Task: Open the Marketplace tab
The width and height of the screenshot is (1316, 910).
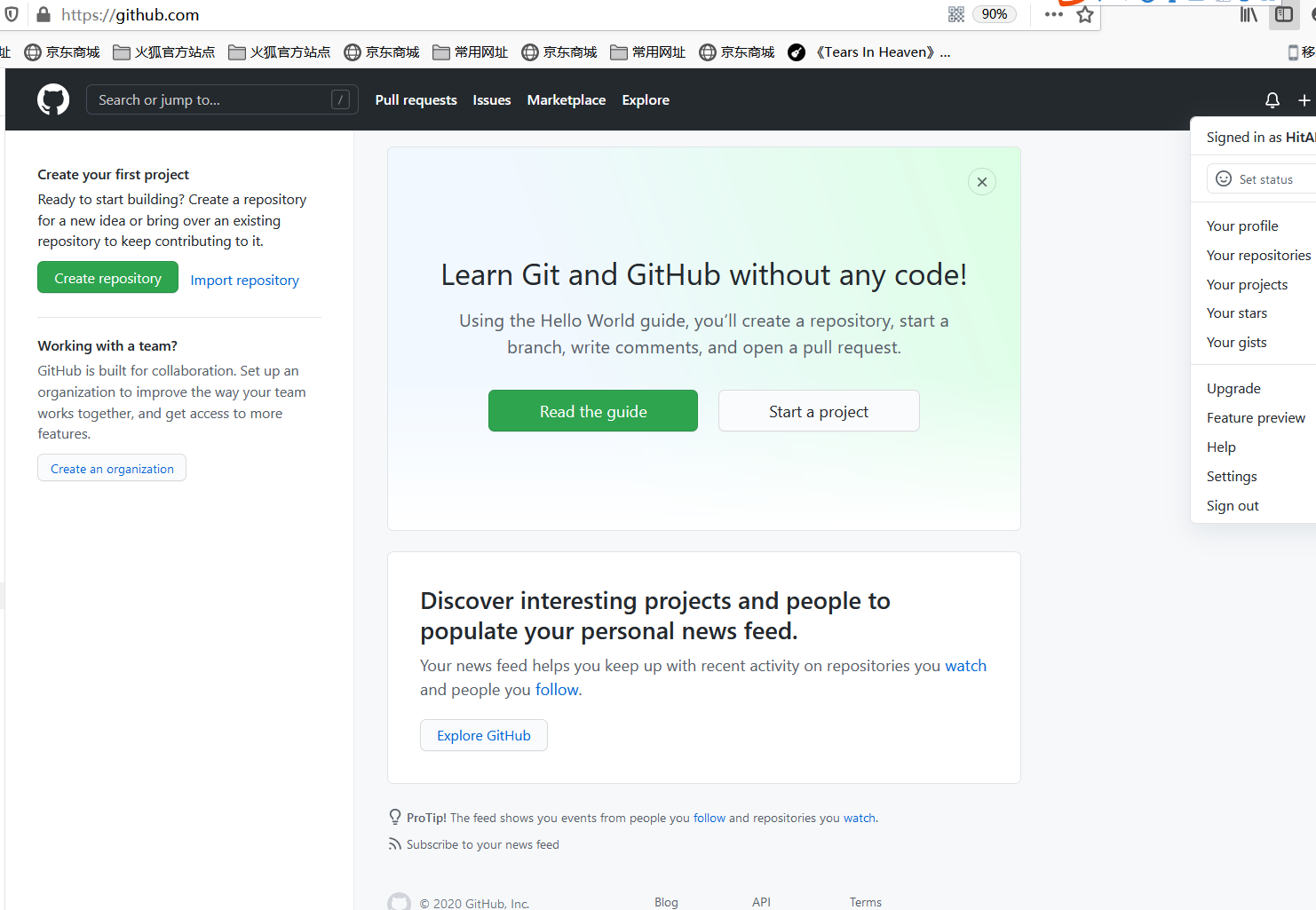Action: [x=566, y=99]
